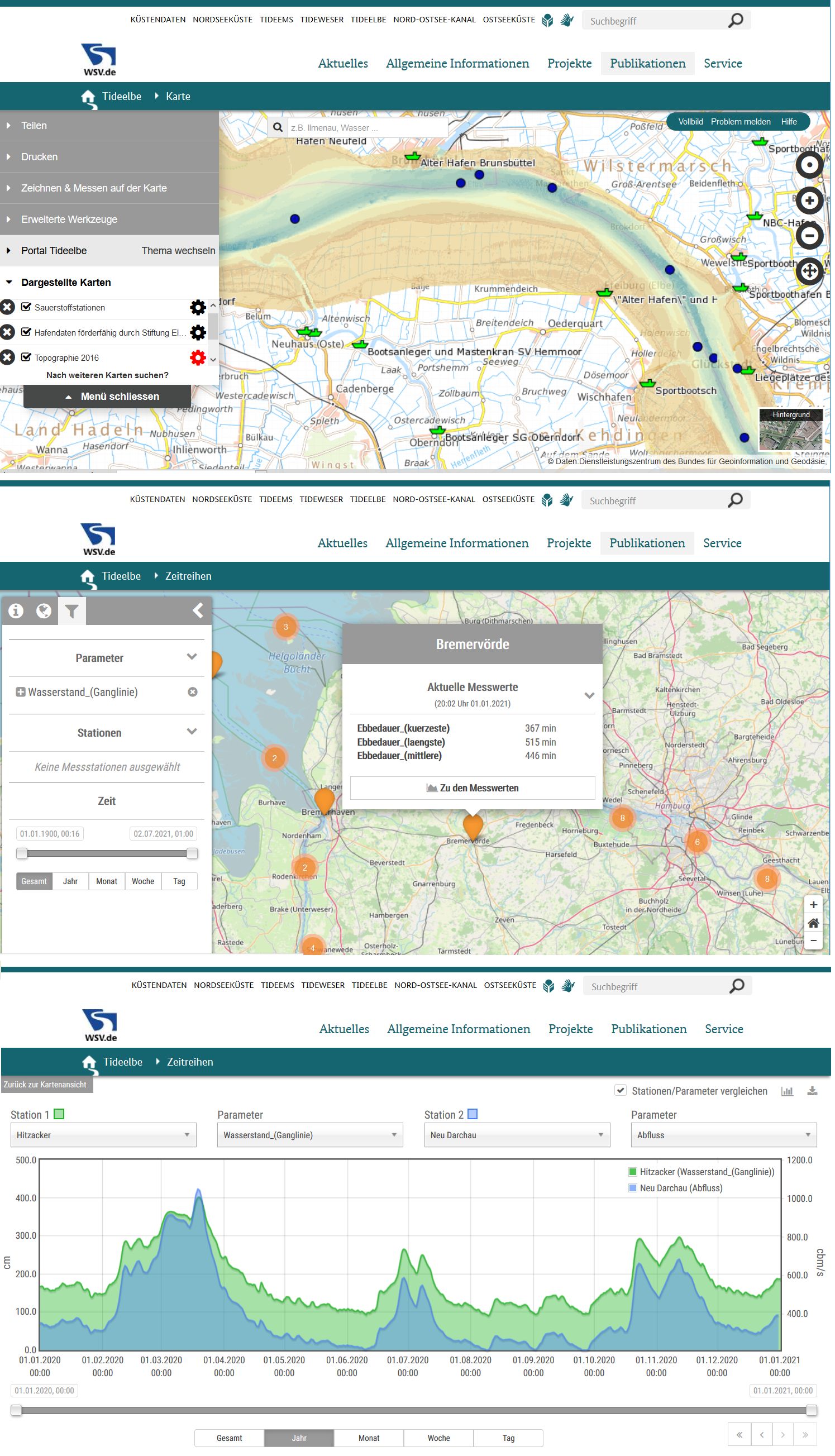The width and height of the screenshot is (835, 1456).
Task: Click the download icon above the chart
Action: [814, 1093]
